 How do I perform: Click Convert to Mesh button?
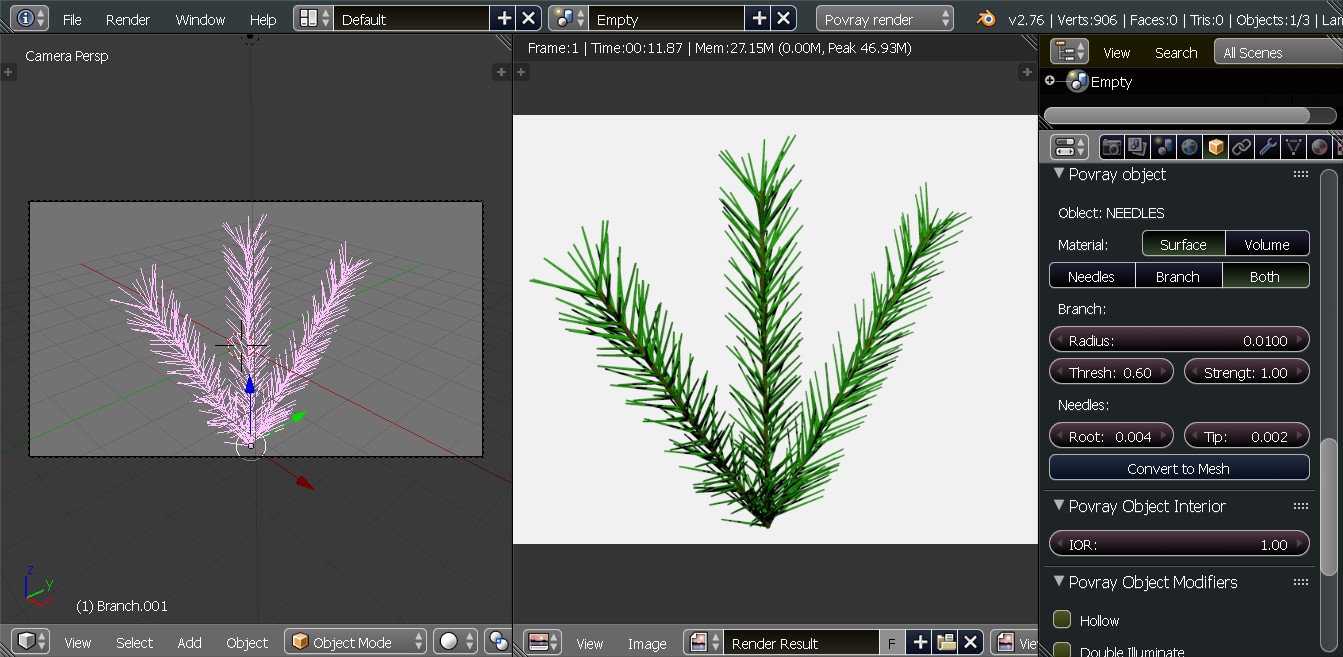1178,468
